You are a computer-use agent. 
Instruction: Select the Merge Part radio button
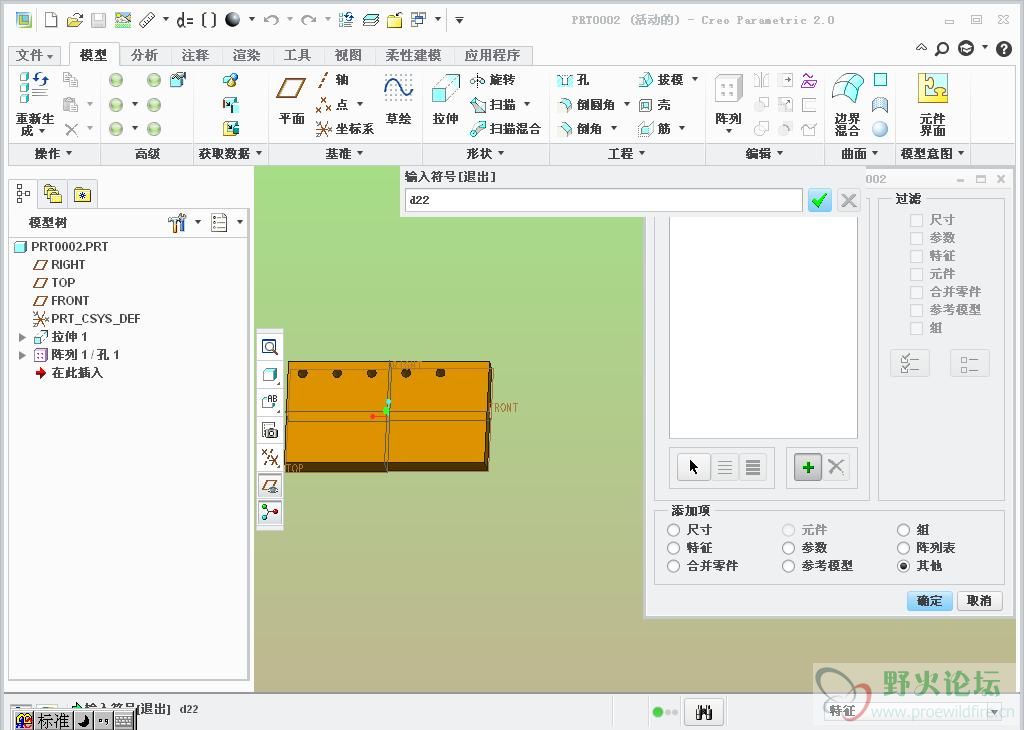673,566
